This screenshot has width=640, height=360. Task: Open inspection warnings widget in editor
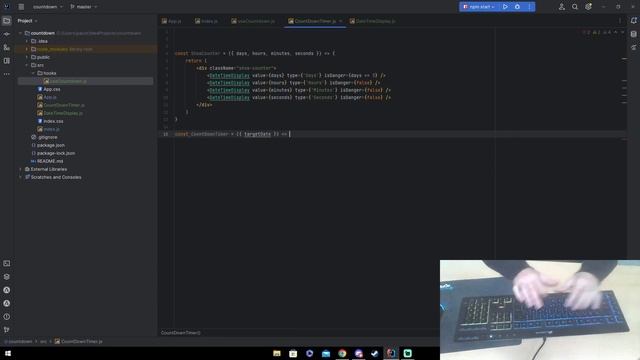click(x=597, y=32)
